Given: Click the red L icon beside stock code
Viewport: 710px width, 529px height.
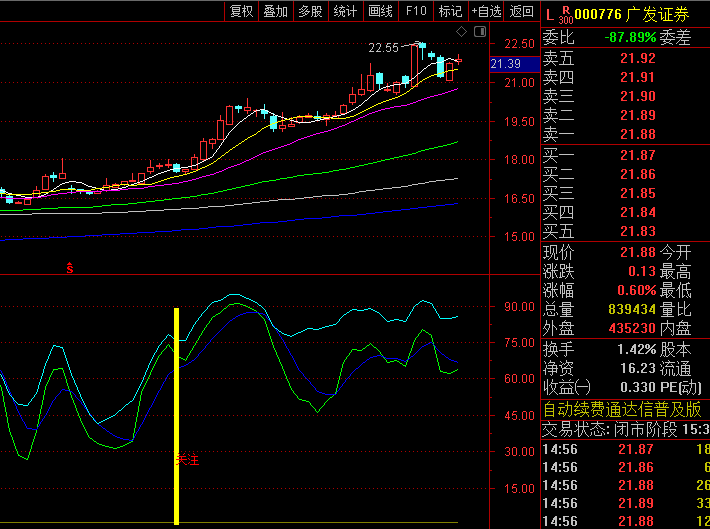Looking at the screenshot, I should click(549, 14).
